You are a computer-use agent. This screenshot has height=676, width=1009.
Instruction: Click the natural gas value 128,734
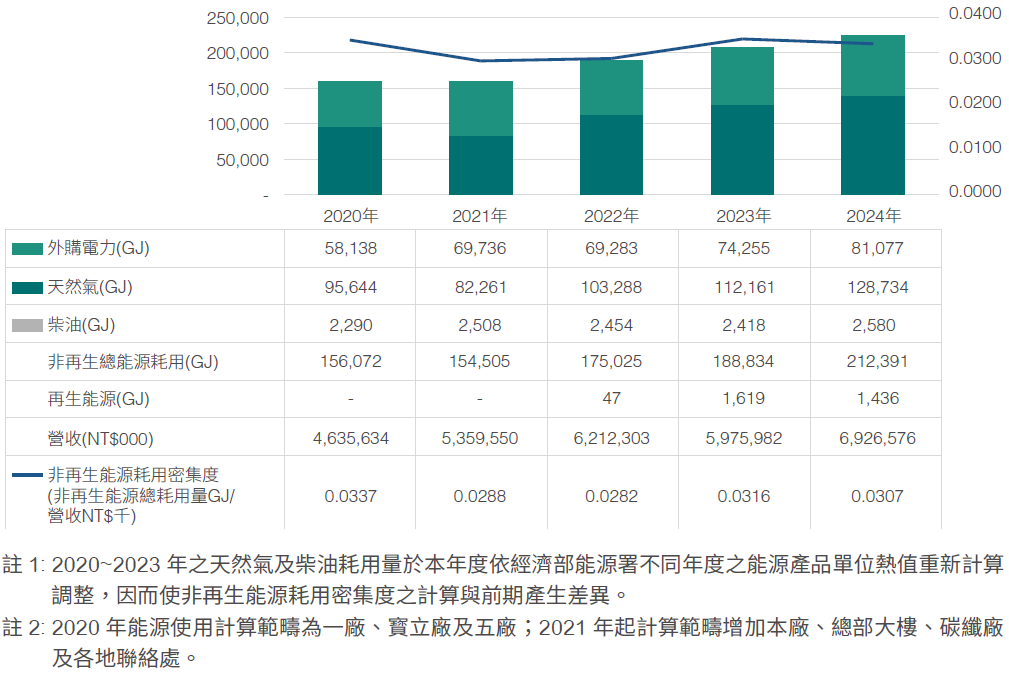(875, 287)
